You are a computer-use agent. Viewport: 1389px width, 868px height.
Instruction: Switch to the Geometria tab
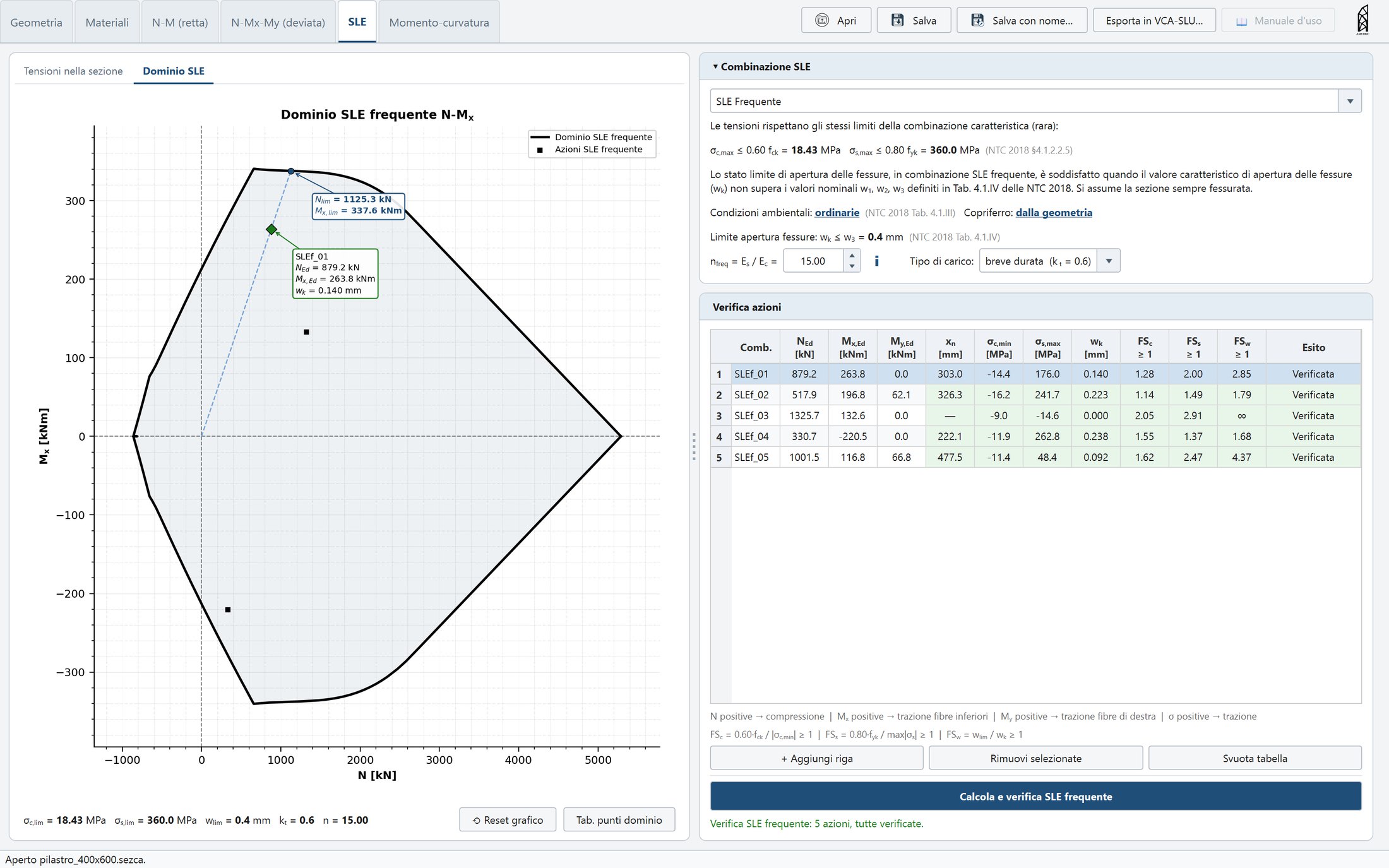[x=36, y=22]
